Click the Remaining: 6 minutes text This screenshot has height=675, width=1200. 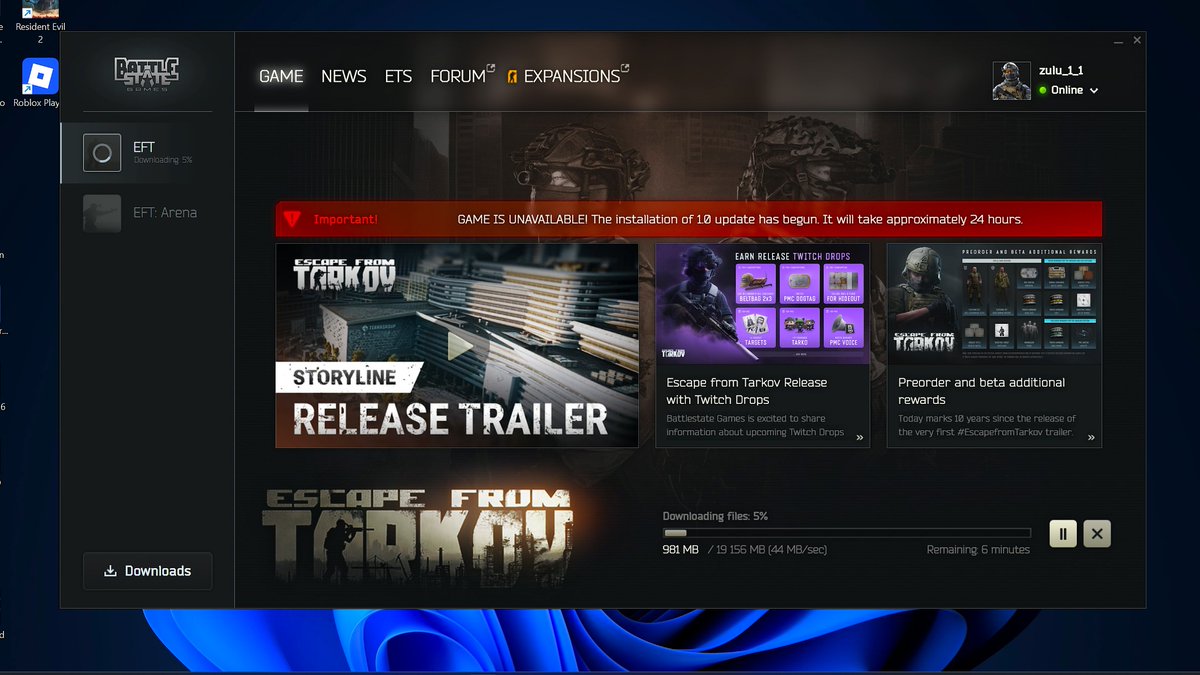pyautogui.click(x=978, y=550)
